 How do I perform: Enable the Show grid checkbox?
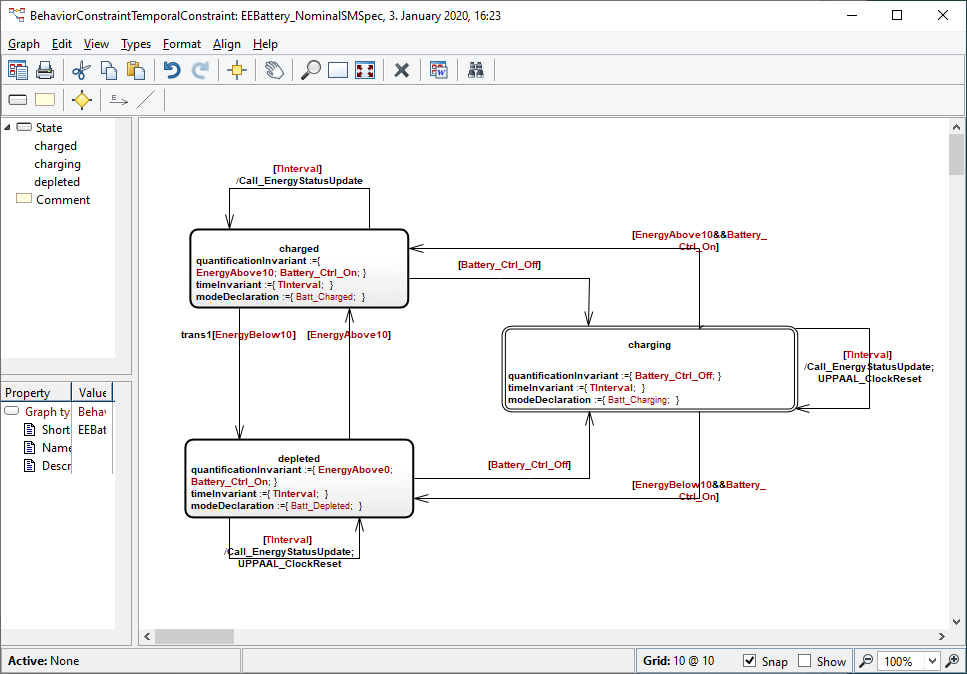tap(805, 661)
